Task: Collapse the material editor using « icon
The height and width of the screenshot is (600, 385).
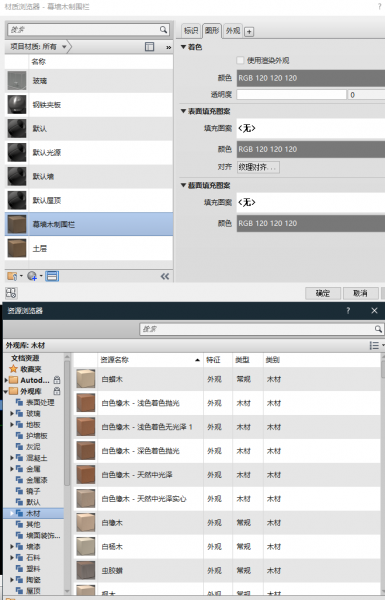Action: click(165, 276)
